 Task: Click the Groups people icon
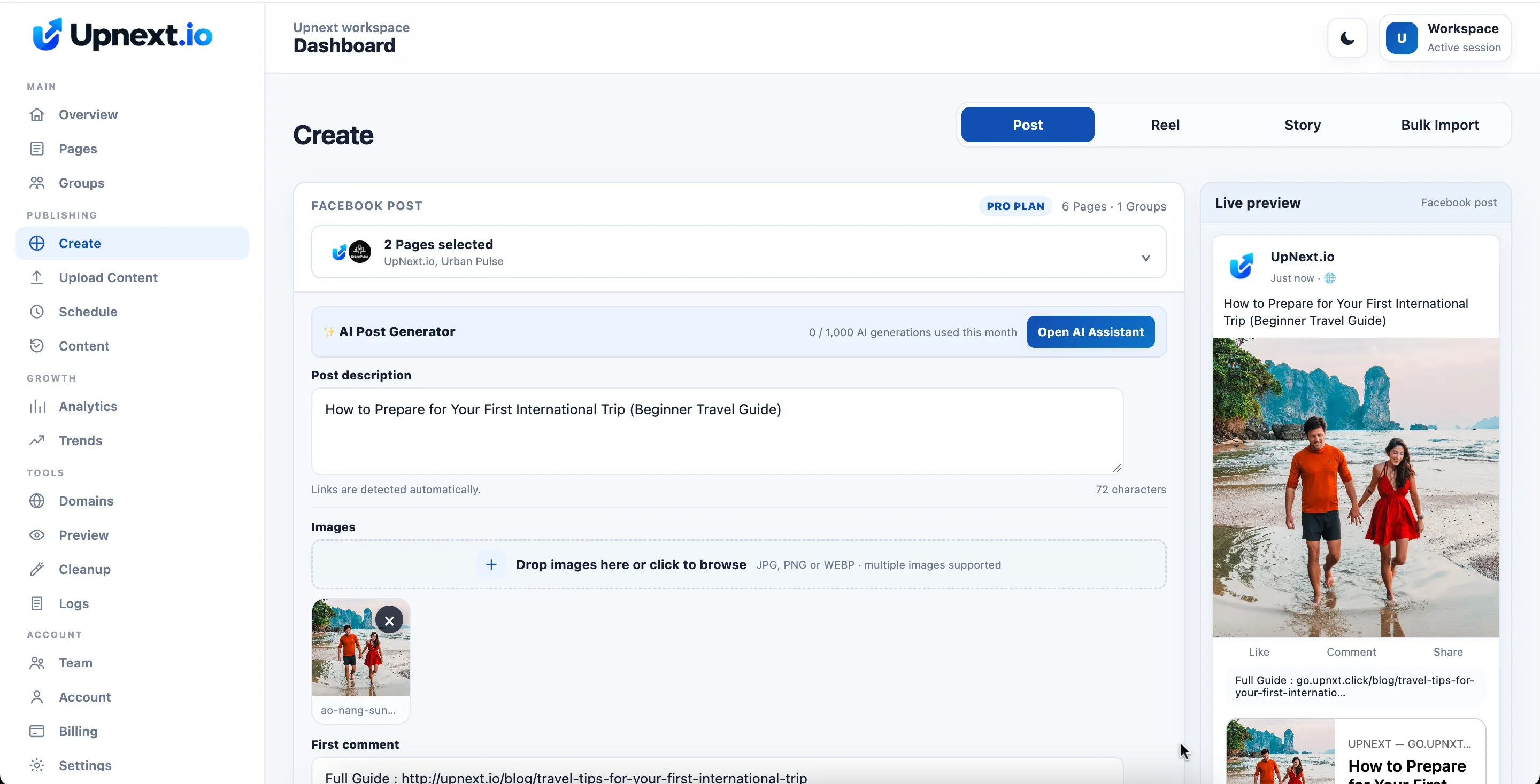37,182
